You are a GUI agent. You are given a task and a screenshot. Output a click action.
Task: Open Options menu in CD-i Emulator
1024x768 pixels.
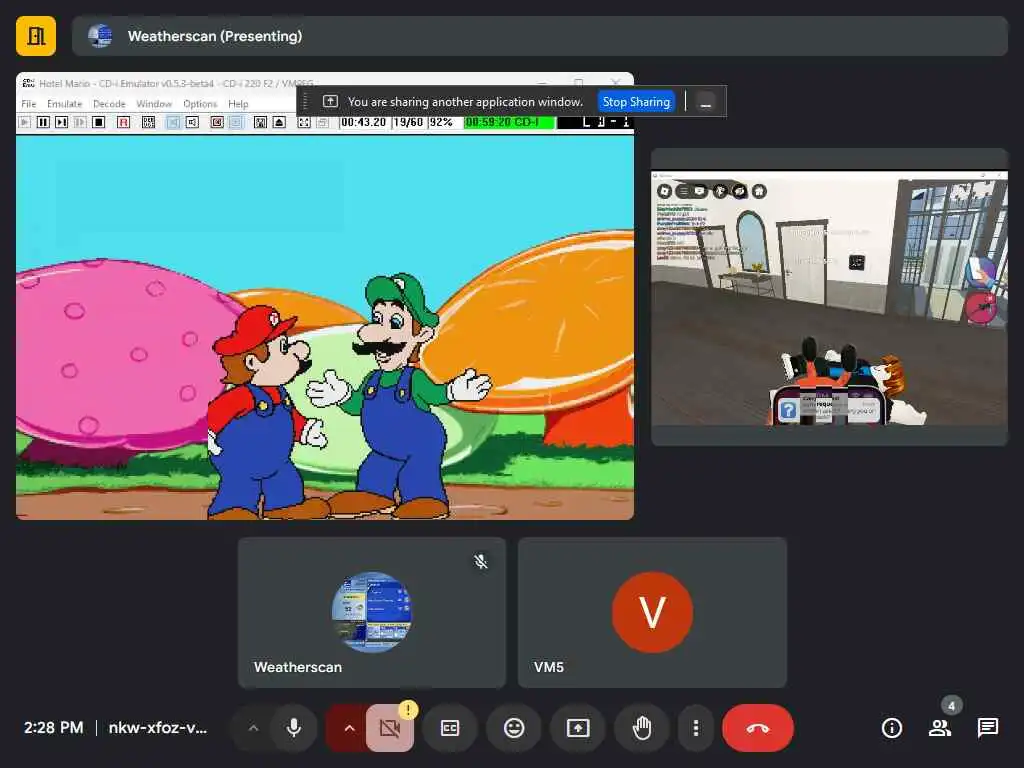tap(200, 104)
